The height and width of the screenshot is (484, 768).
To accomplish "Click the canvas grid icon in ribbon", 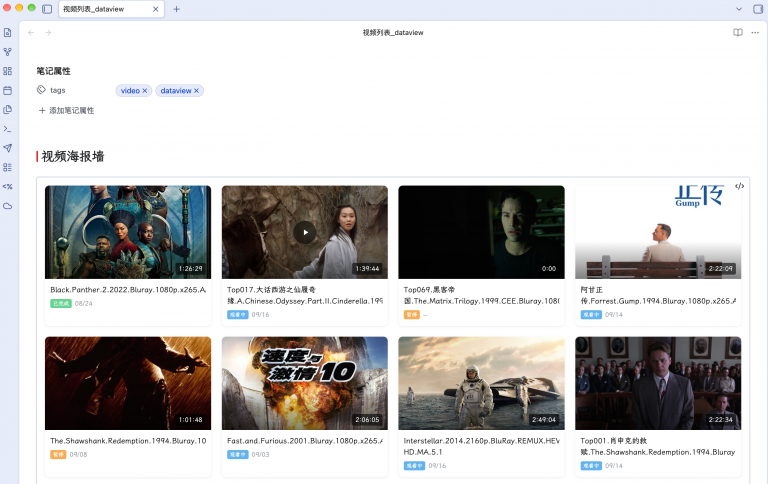I will click(7, 71).
